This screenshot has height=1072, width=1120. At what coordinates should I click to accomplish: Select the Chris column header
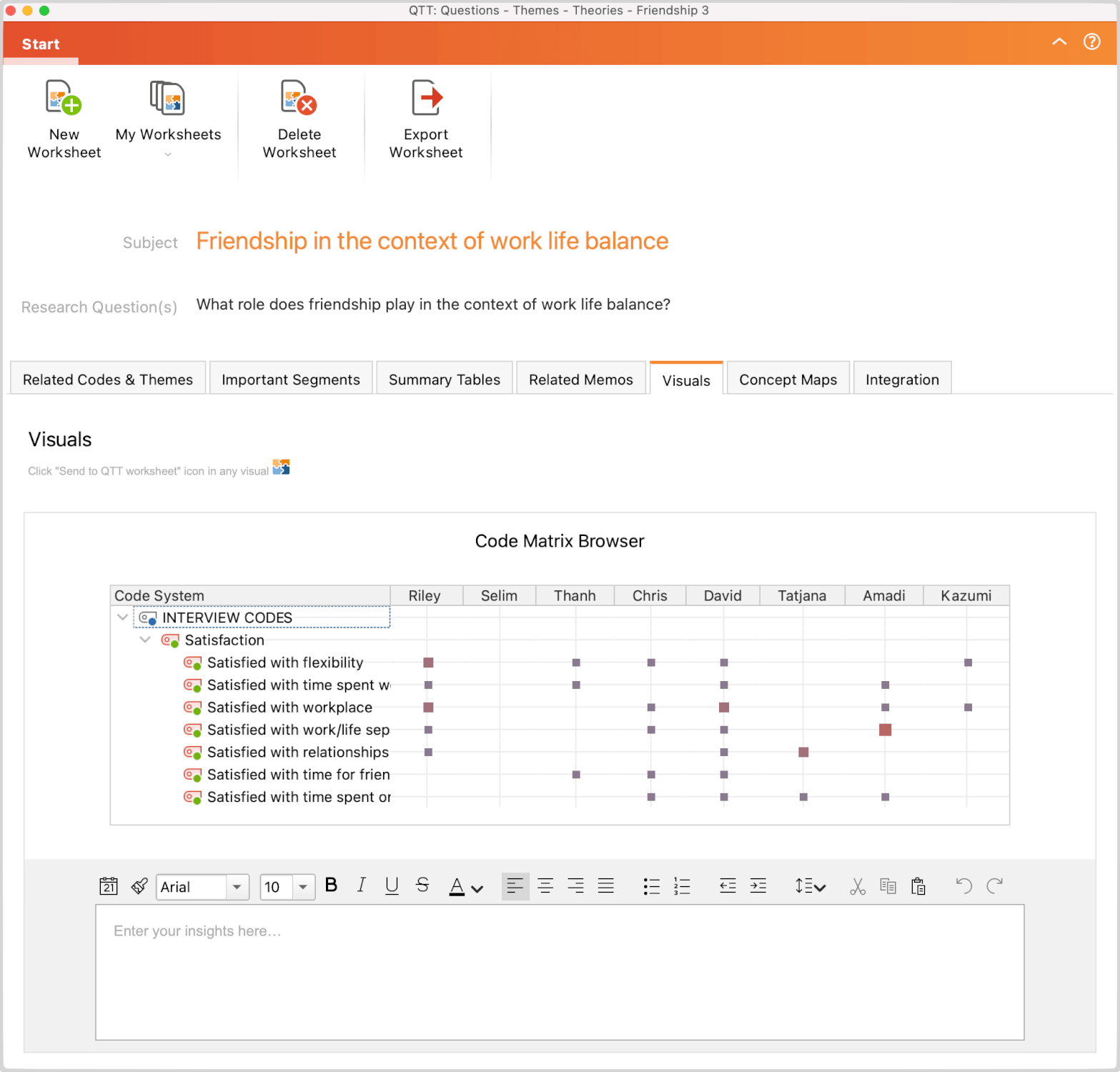[650, 595]
